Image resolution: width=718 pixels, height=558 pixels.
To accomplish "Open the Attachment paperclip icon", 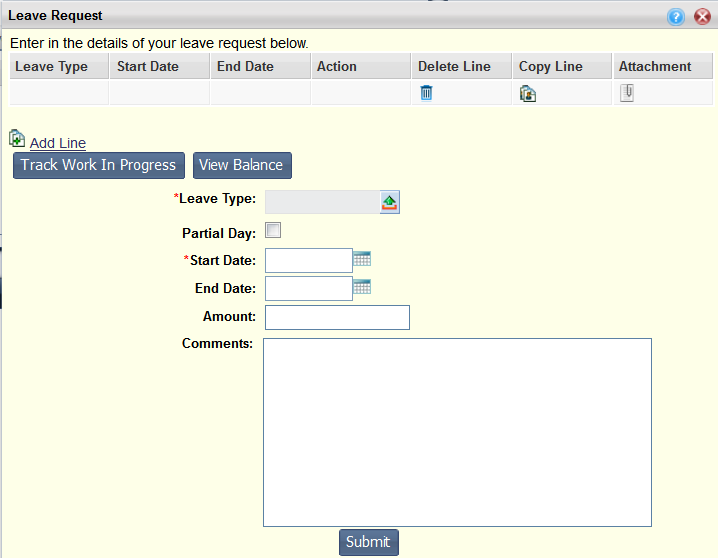I will click(x=627, y=93).
